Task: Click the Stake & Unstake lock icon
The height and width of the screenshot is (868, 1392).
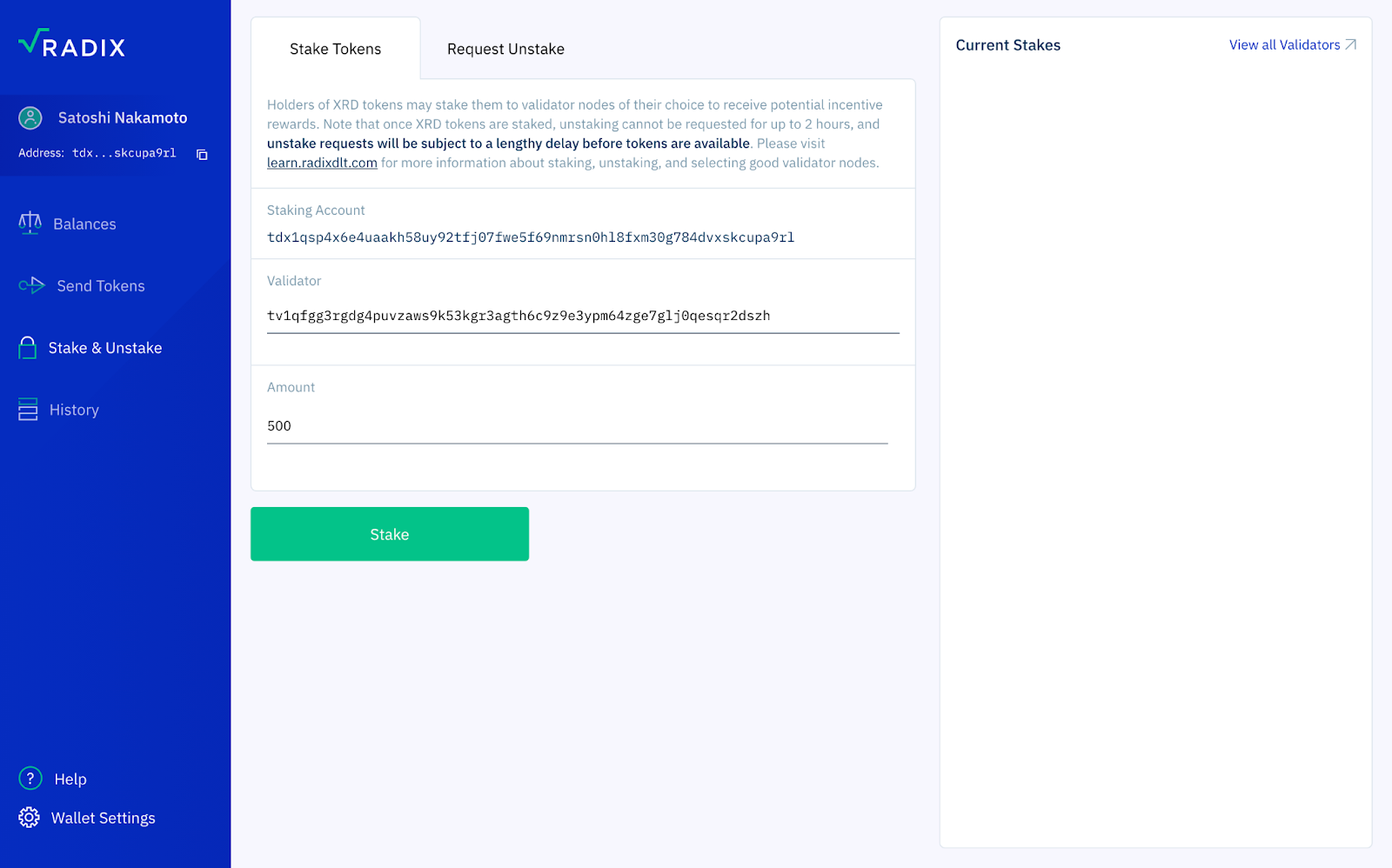Action: pos(28,348)
